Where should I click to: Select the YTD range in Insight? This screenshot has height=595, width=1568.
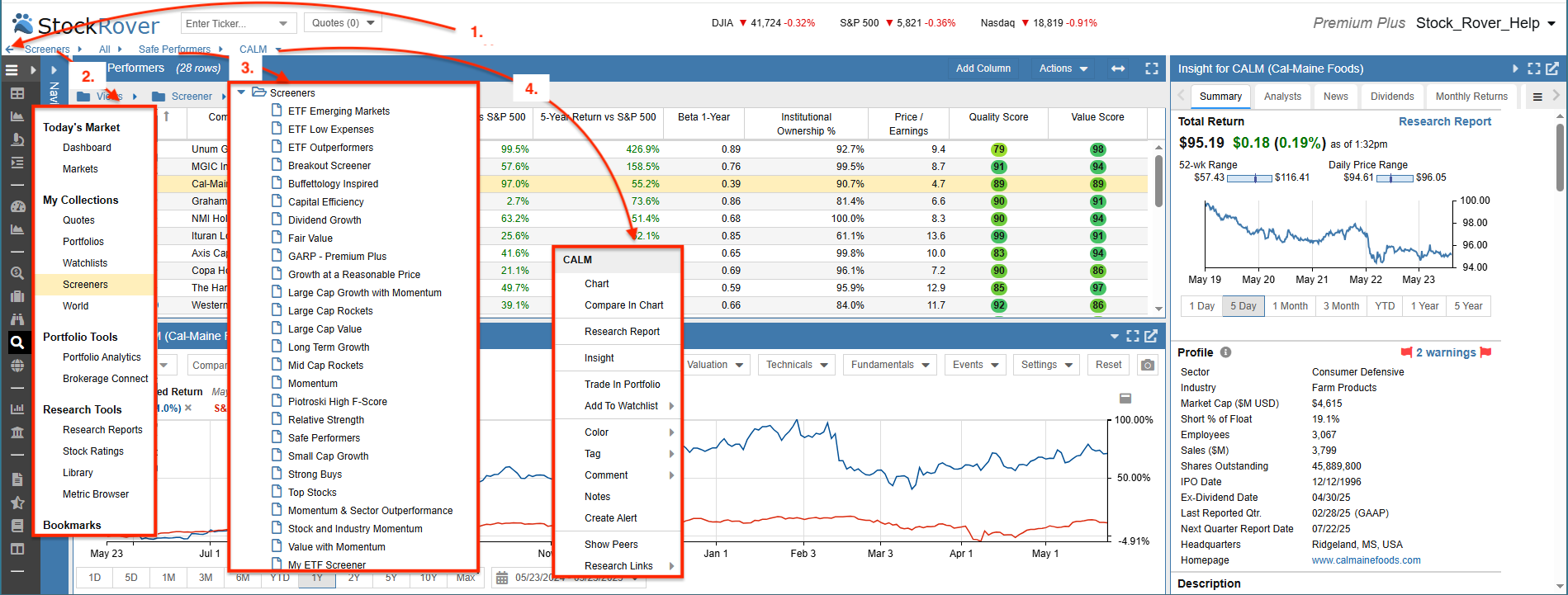click(1385, 306)
